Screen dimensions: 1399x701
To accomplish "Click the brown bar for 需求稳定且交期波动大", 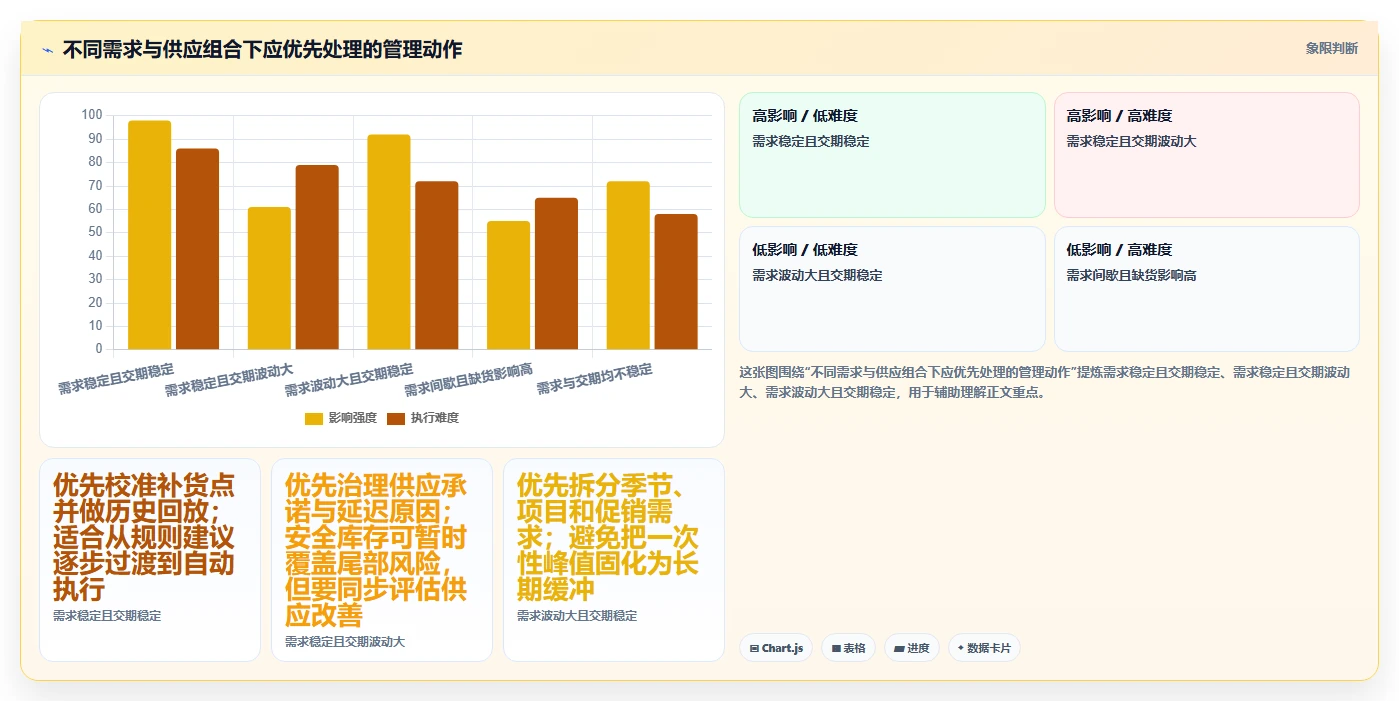I will [317, 257].
